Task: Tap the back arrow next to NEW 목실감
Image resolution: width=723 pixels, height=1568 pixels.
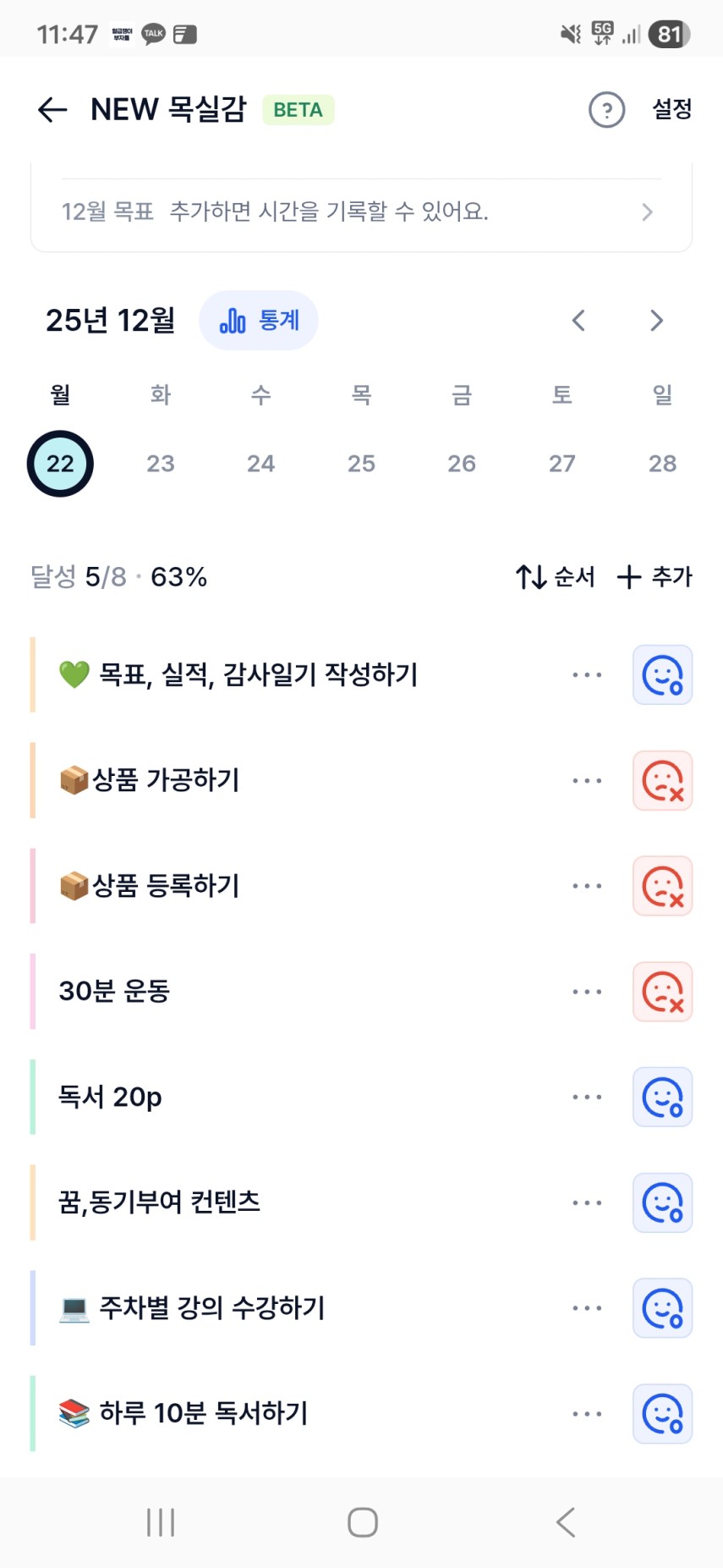Action: coord(52,110)
